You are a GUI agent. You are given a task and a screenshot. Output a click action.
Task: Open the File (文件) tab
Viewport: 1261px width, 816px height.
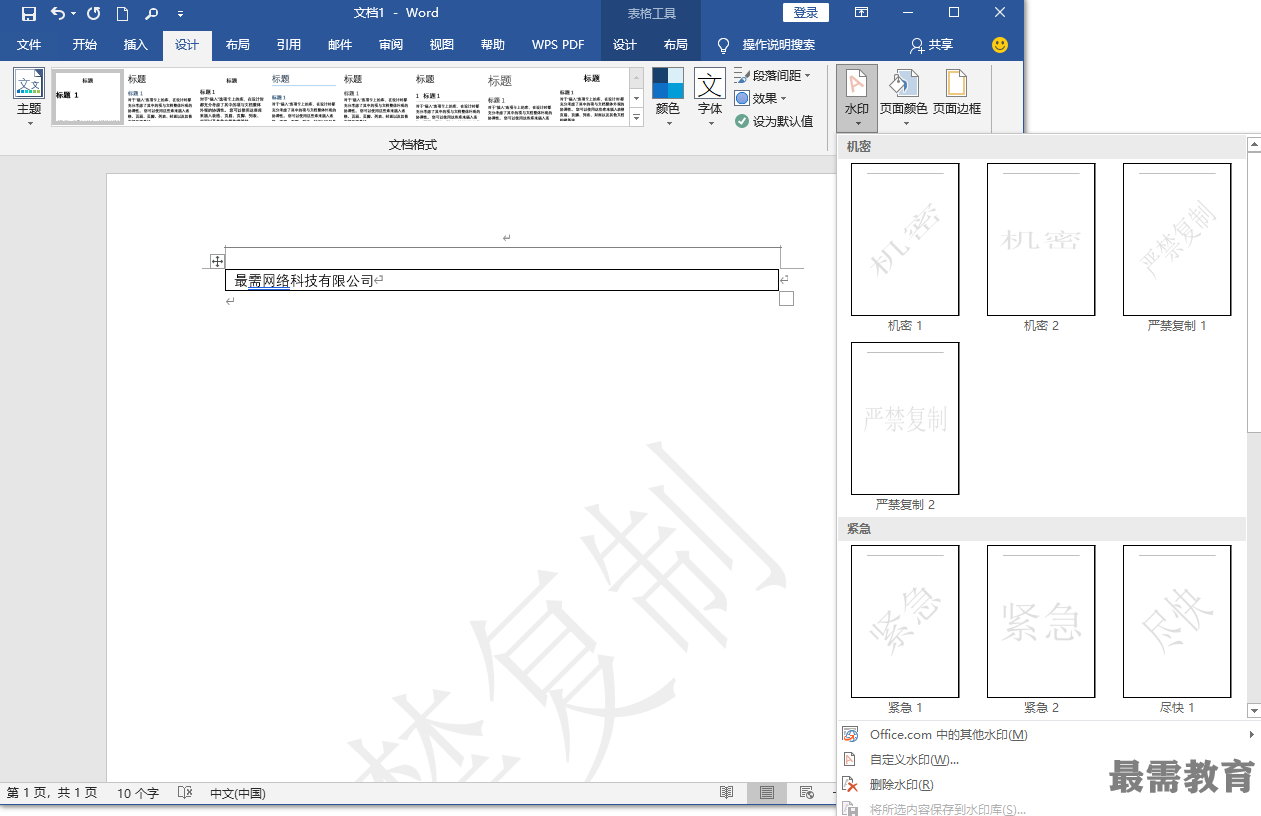pyautogui.click(x=29, y=45)
